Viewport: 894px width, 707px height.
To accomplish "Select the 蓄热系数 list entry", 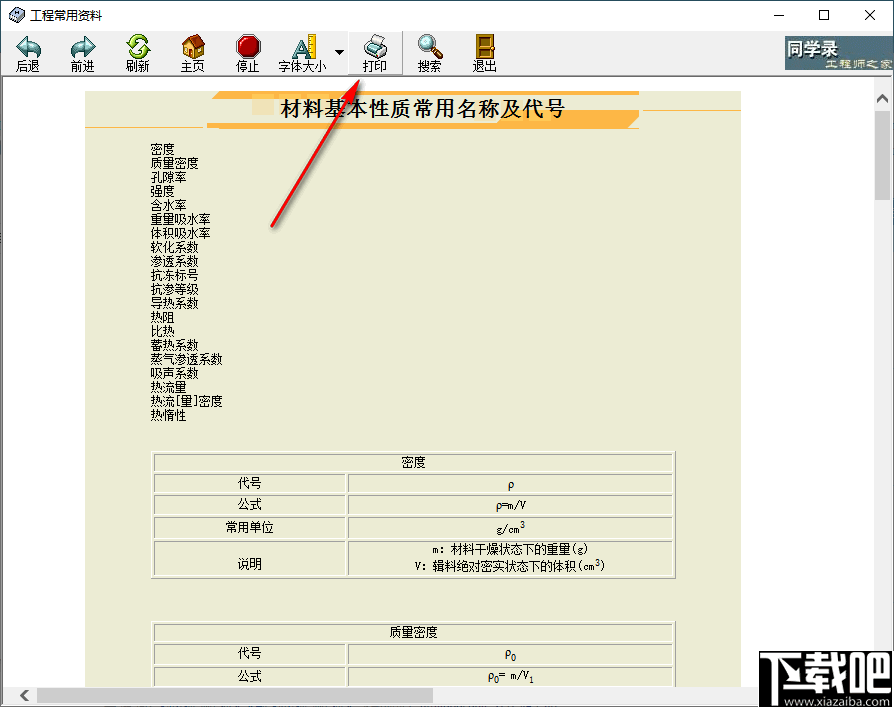I will point(174,345).
